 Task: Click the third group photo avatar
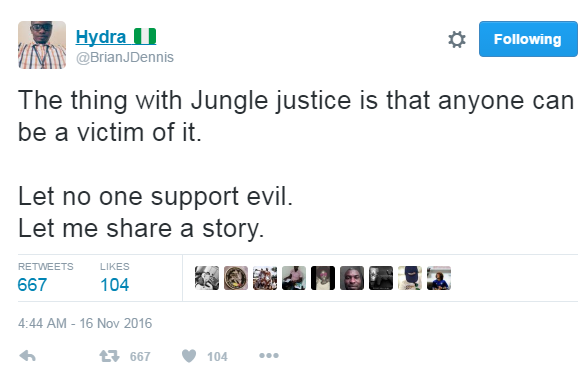pyautogui.click(x=265, y=278)
